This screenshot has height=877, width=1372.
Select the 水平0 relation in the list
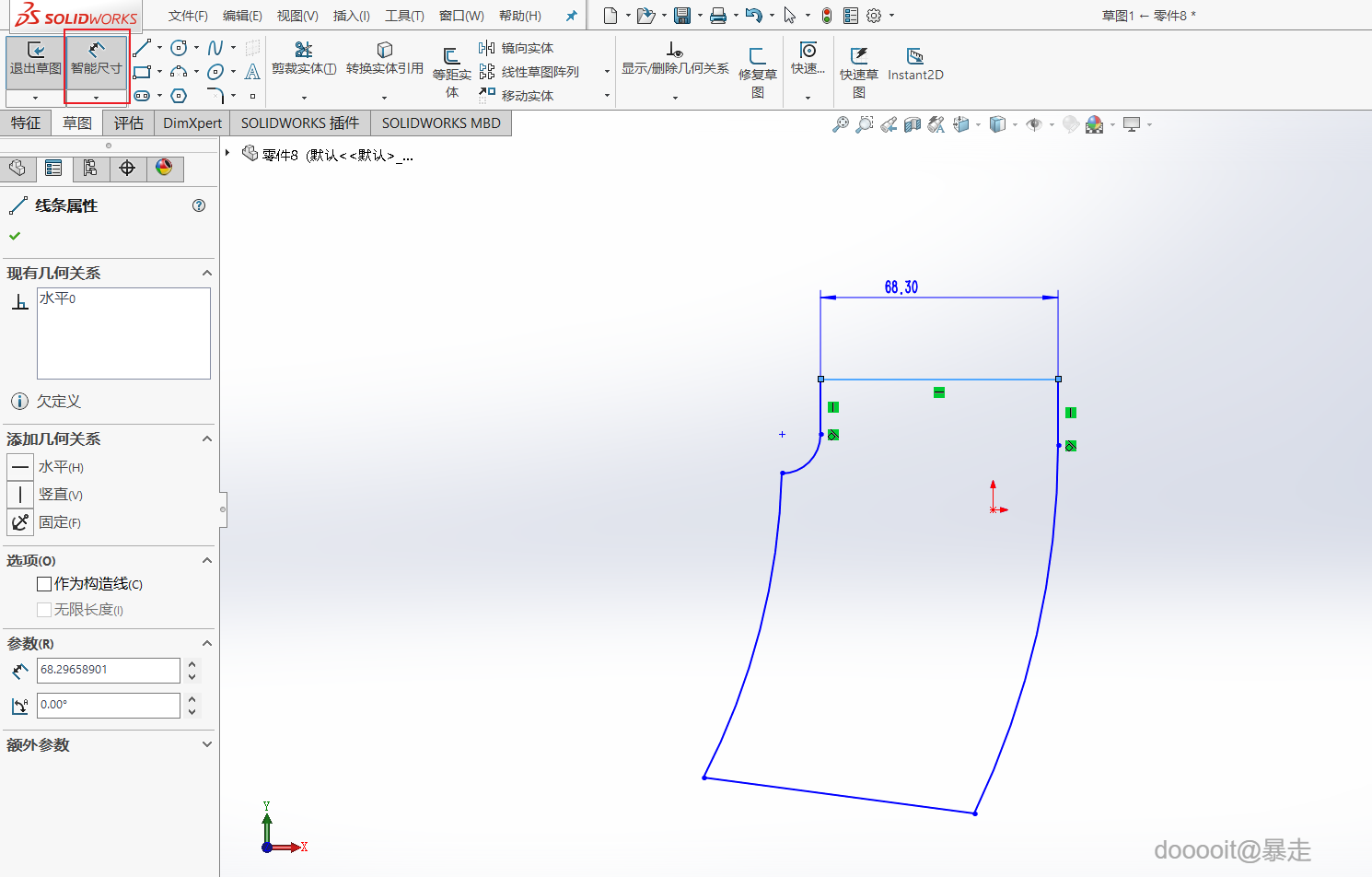[x=57, y=298]
